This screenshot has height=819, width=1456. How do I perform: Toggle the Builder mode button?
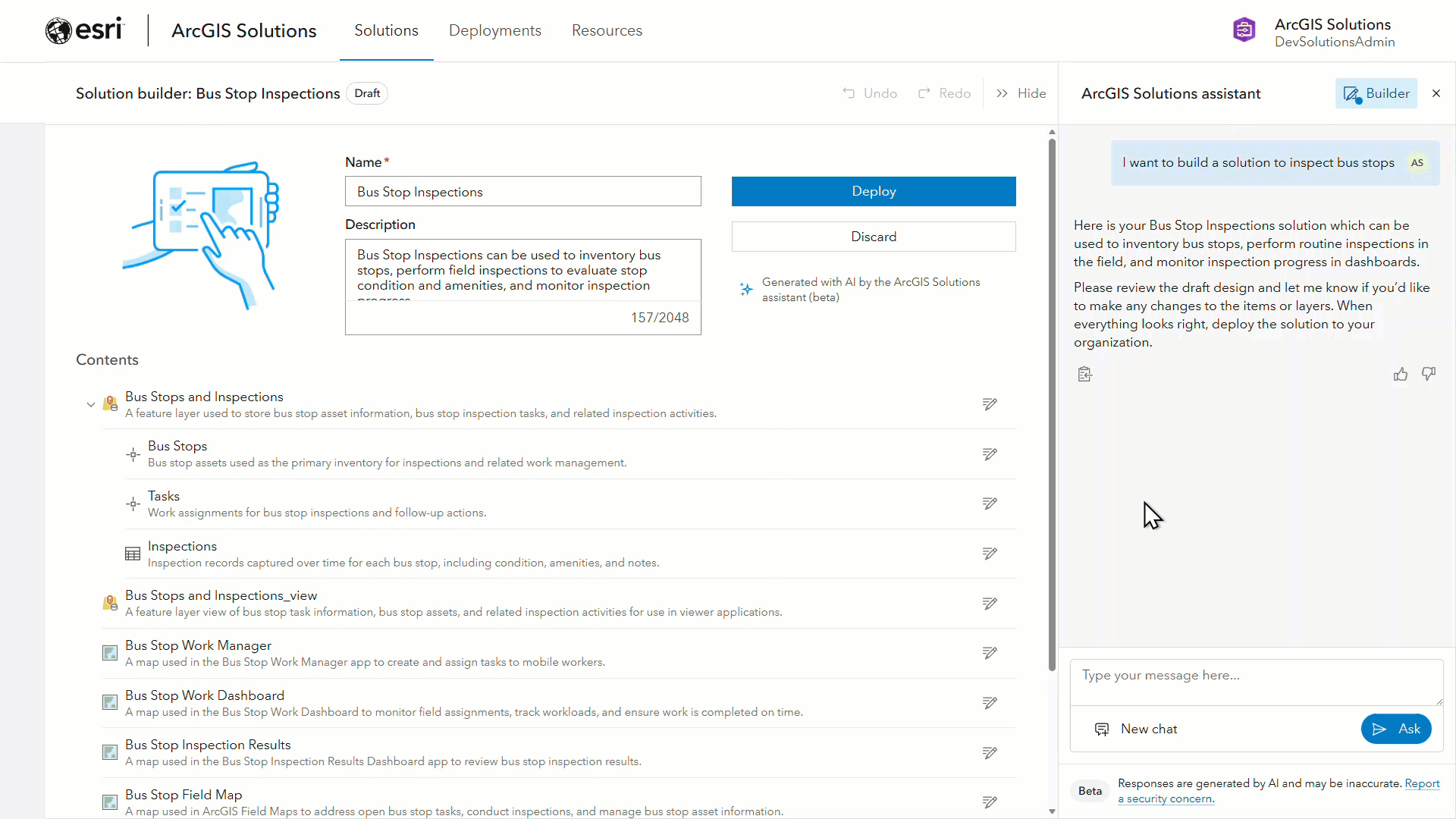point(1376,93)
